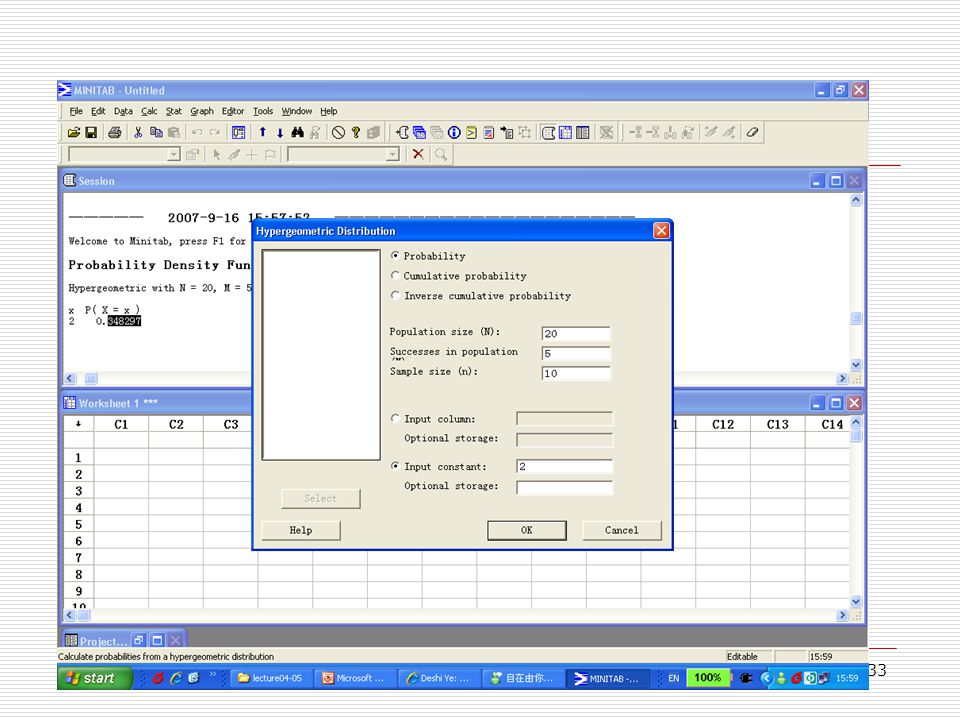Image resolution: width=960 pixels, height=720 pixels.
Task: Click the red X icon in second toolbar
Action: [418, 154]
